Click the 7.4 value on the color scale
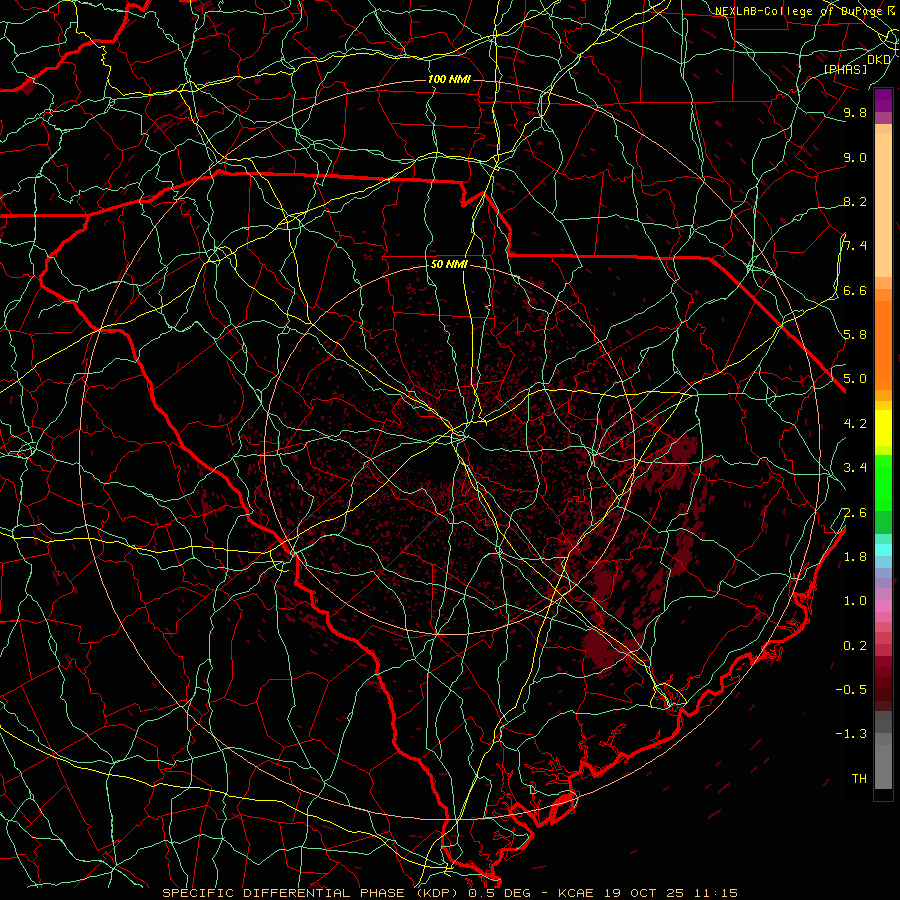 pos(855,246)
